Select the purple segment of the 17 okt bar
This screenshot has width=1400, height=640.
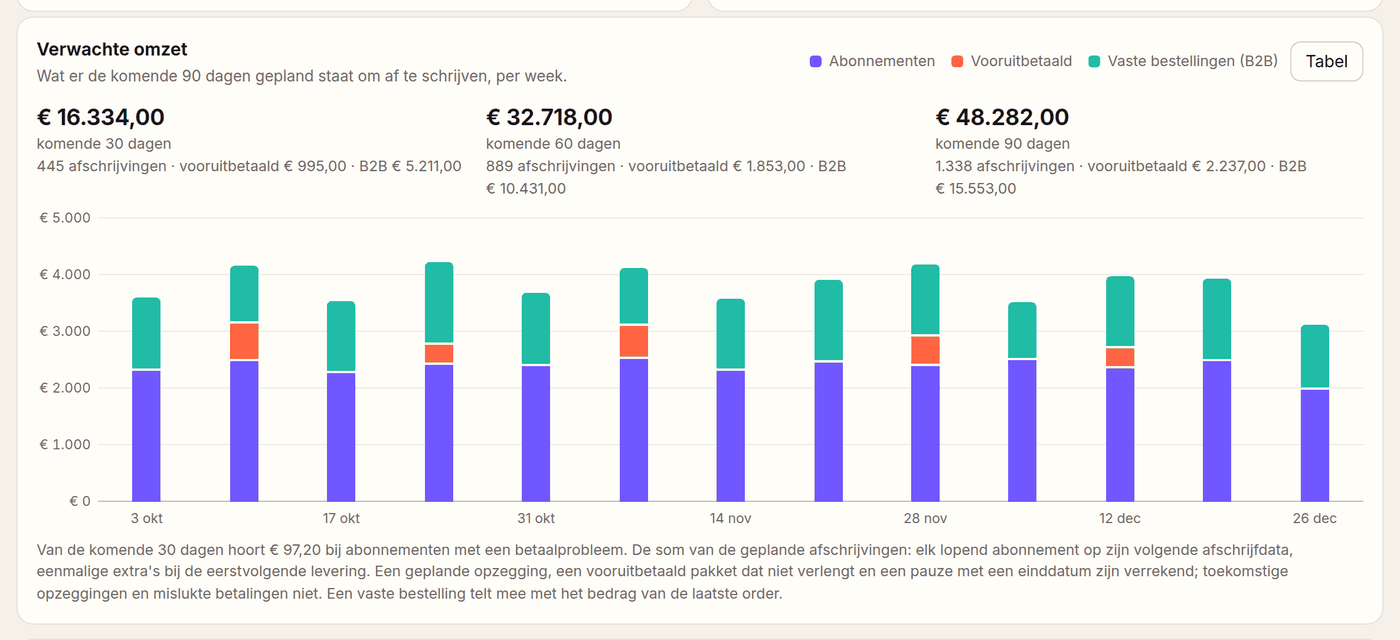341,437
